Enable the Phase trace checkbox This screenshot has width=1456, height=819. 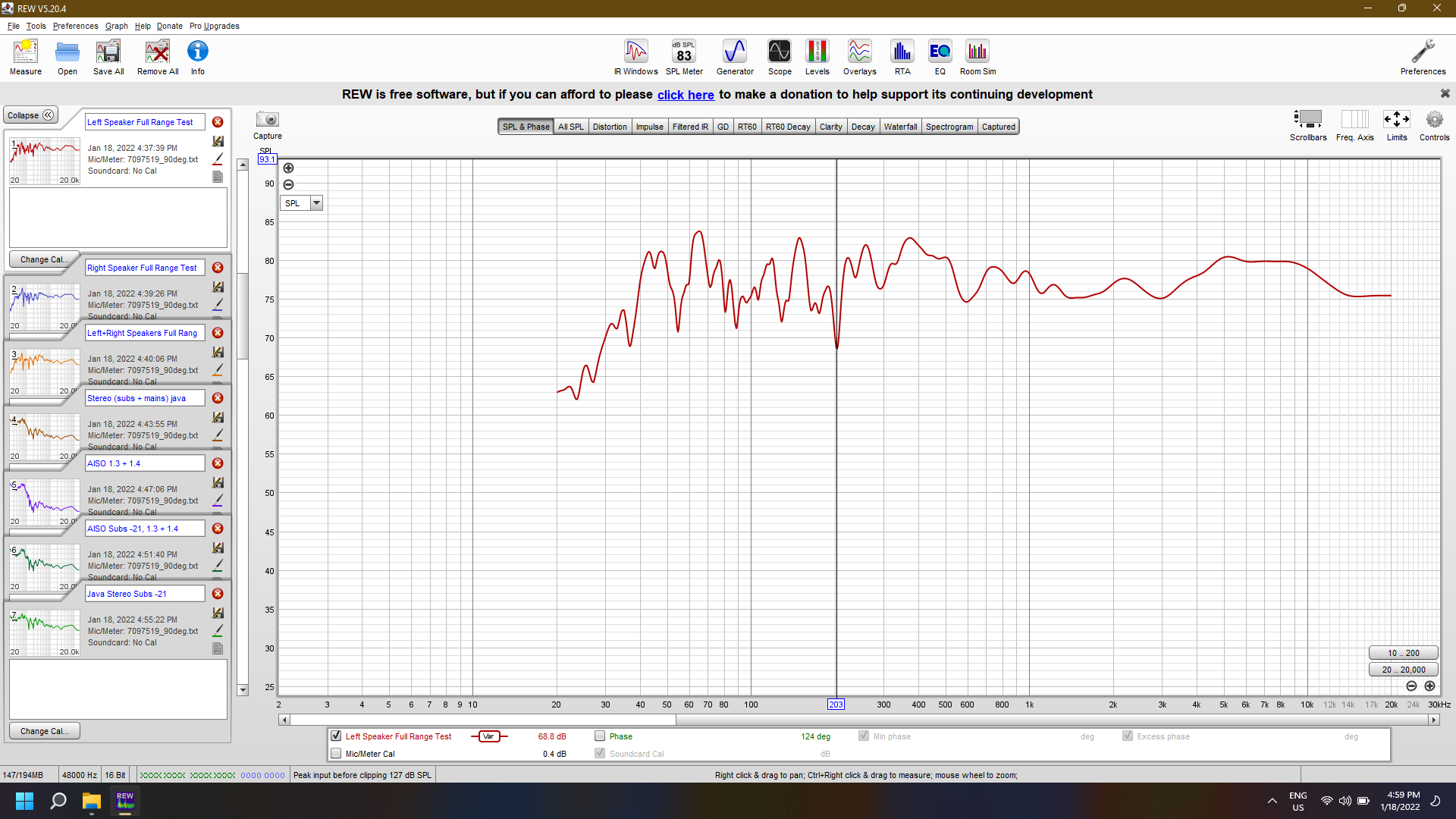(600, 736)
